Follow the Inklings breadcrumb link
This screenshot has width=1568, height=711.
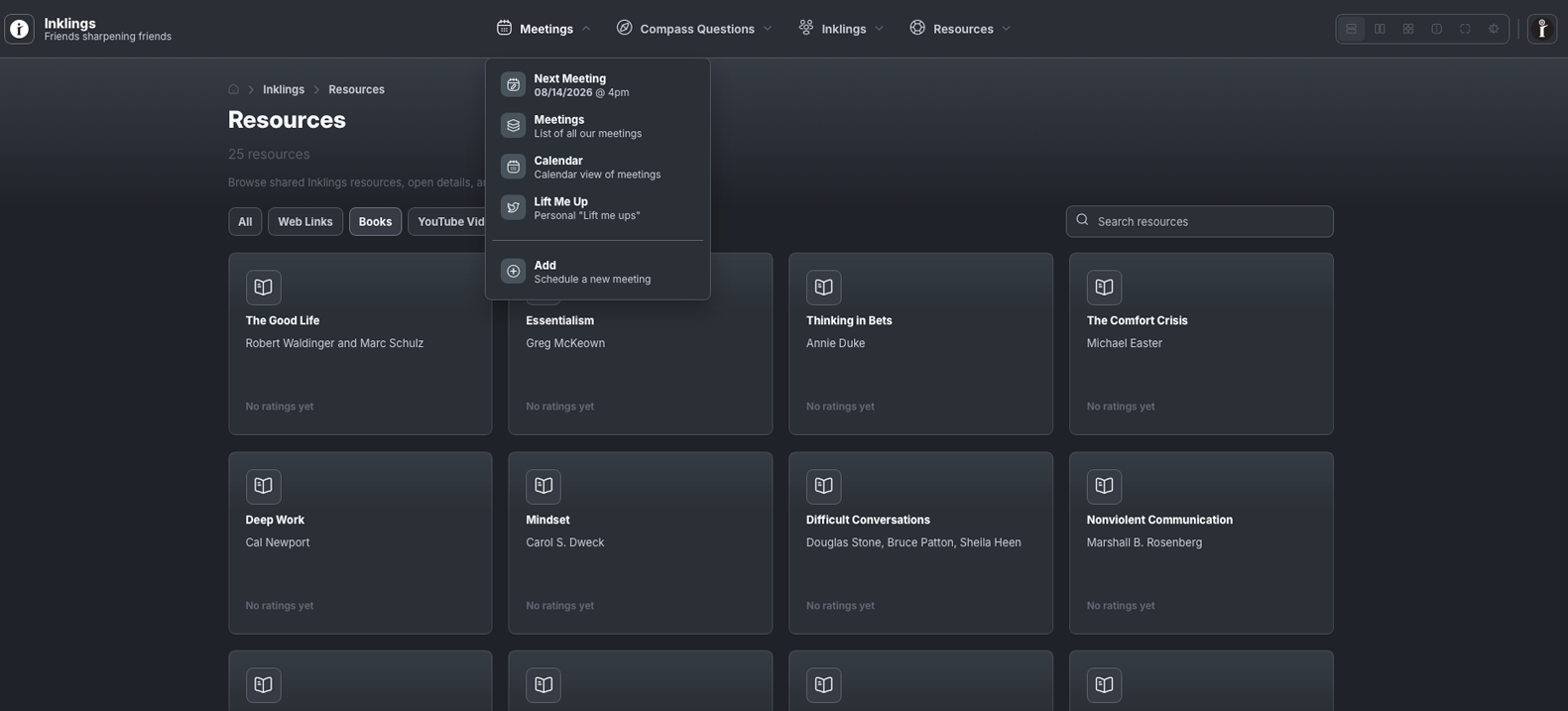[284, 89]
